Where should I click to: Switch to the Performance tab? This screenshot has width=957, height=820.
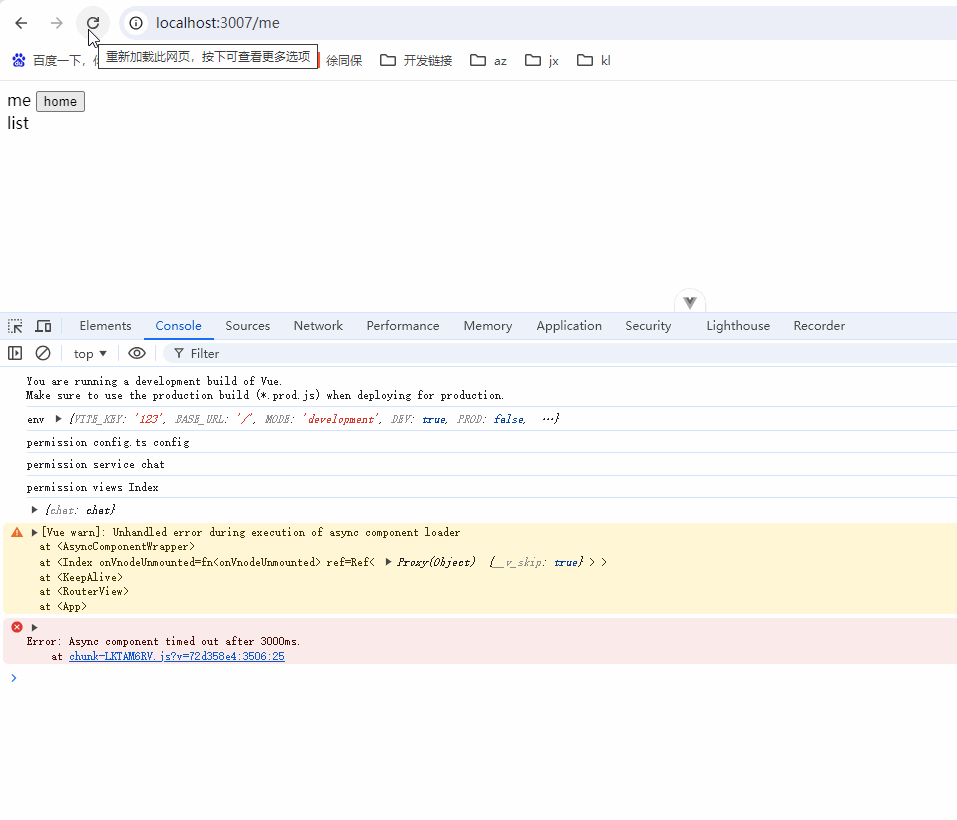coord(403,326)
